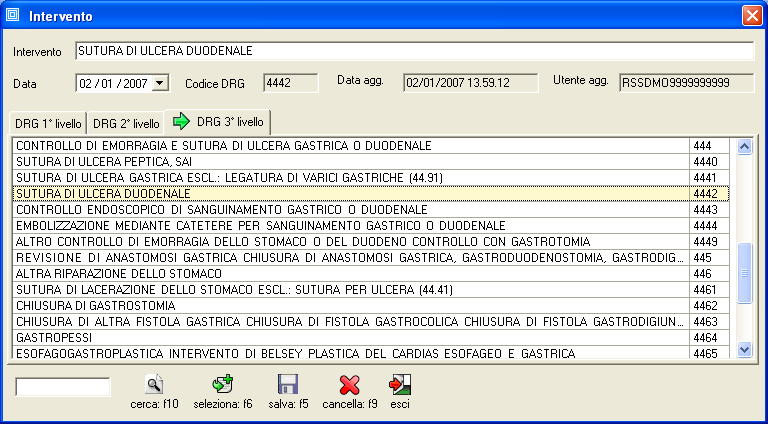Image resolution: width=768 pixels, height=424 pixels.
Task: Select the CHIUSURA DI GASTROSTOMIA row
Action: (x=350, y=306)
